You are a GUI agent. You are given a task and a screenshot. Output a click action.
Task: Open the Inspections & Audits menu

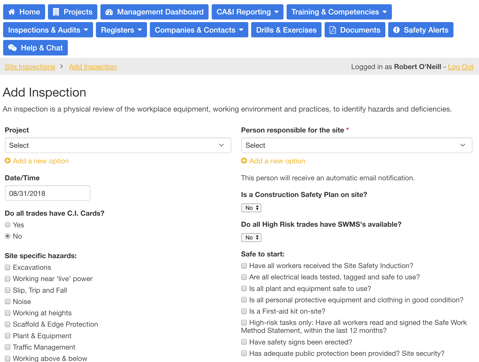[48, 30]
